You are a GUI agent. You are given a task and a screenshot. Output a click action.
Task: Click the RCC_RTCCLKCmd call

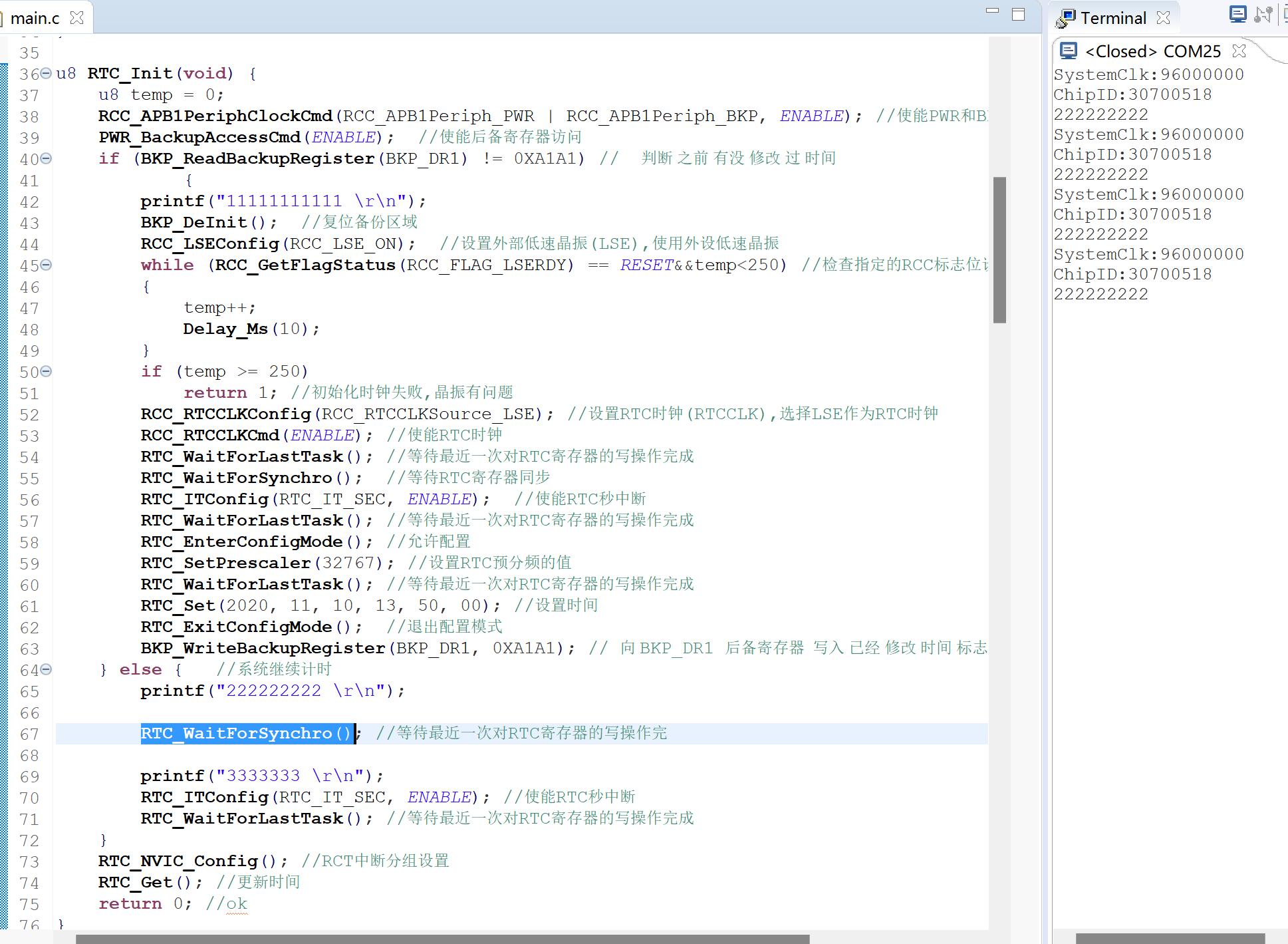tap(257, 435)
